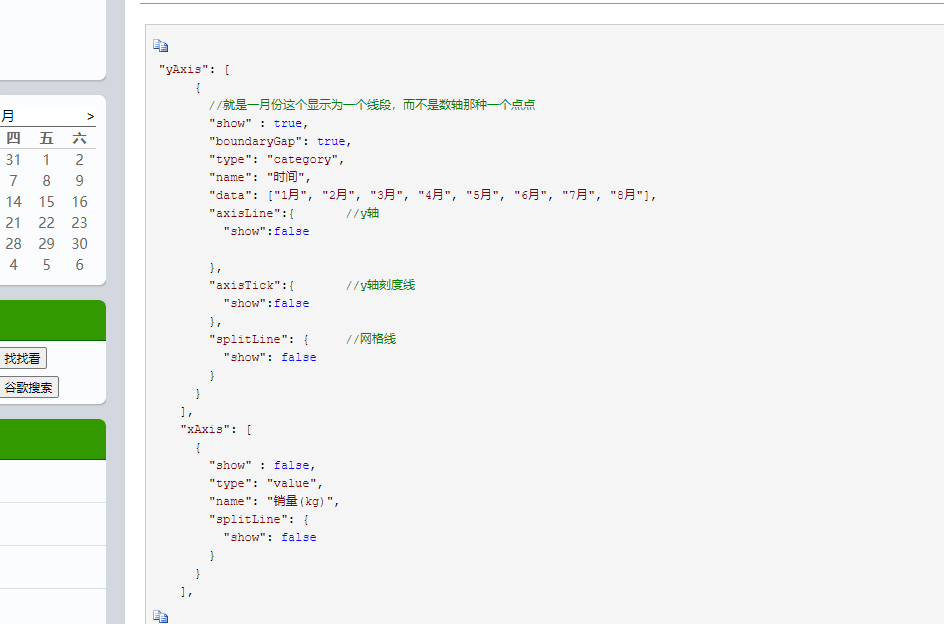Select calendar date 7
Image resolution: width=944 pixels, height=624 pixels.
[13, 181]
